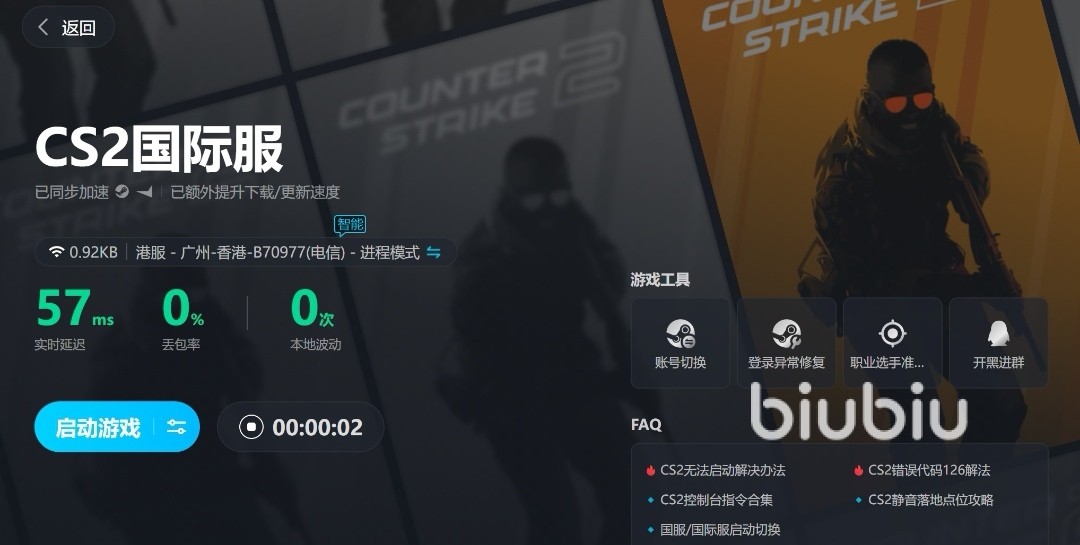Viewport: 1080px width, 545px height.
Task: Open FAQ CS2错误代码126解法
Action: pos(929,470)
